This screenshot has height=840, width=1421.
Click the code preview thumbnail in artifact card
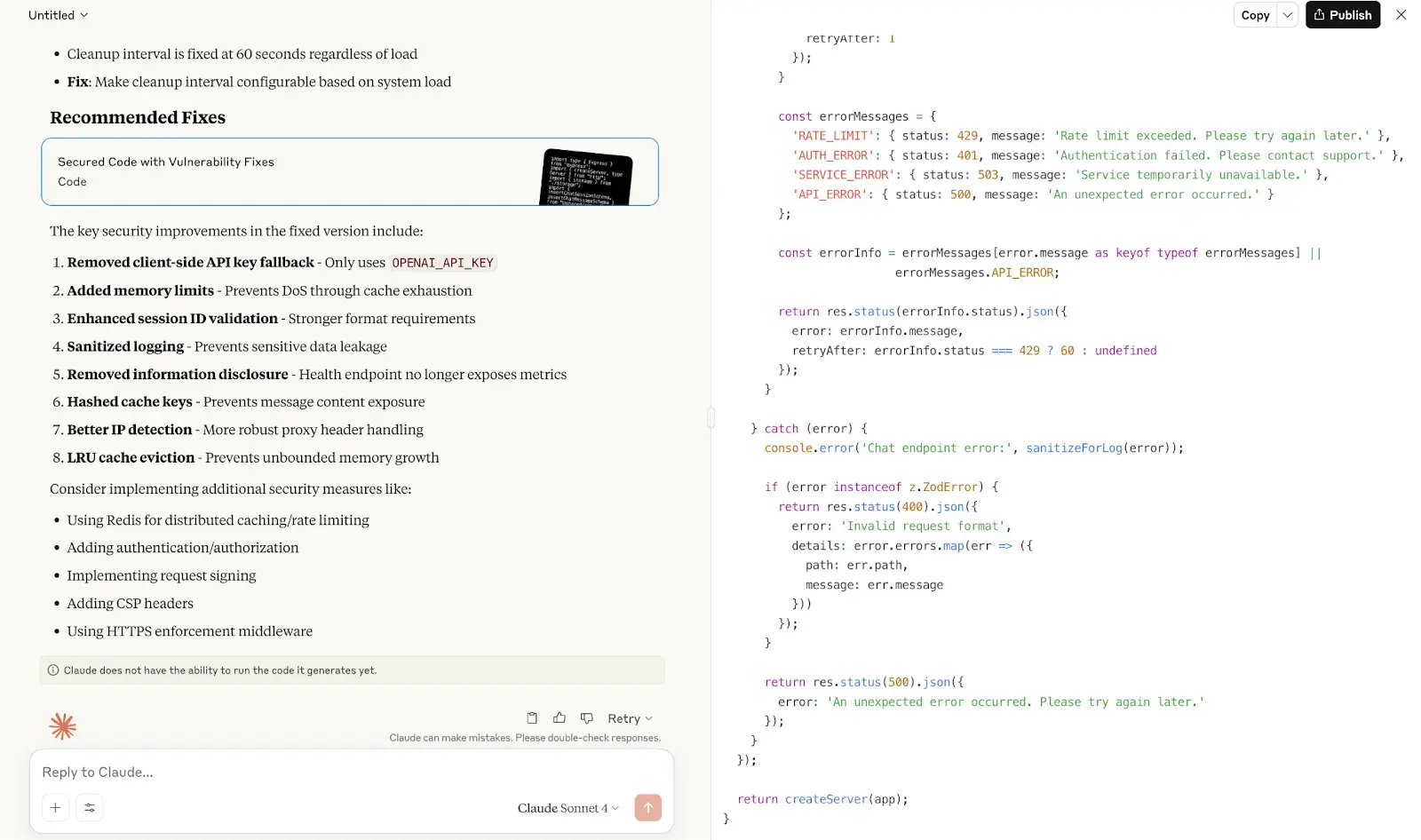click(586, 177)
